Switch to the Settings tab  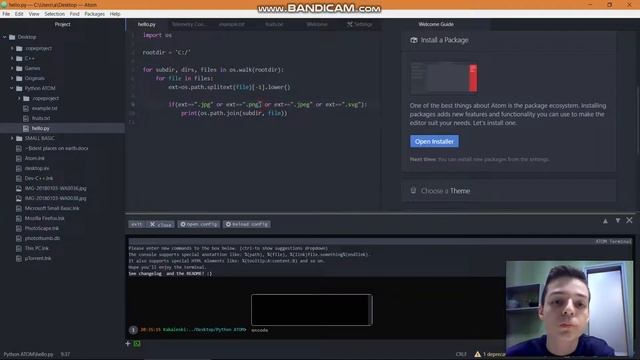[x=360, y=24]
